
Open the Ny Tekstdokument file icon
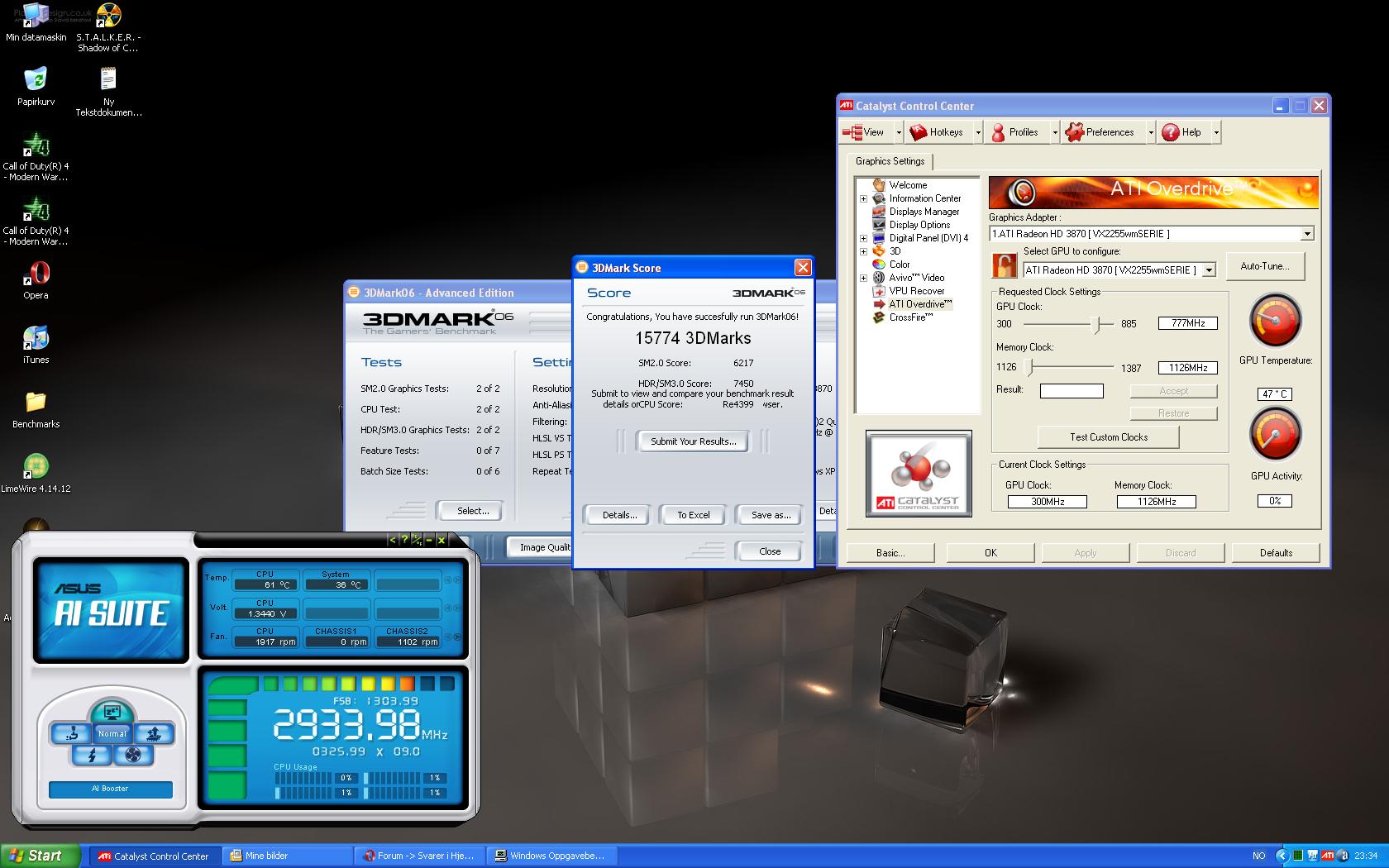click(x=108, y=92)
